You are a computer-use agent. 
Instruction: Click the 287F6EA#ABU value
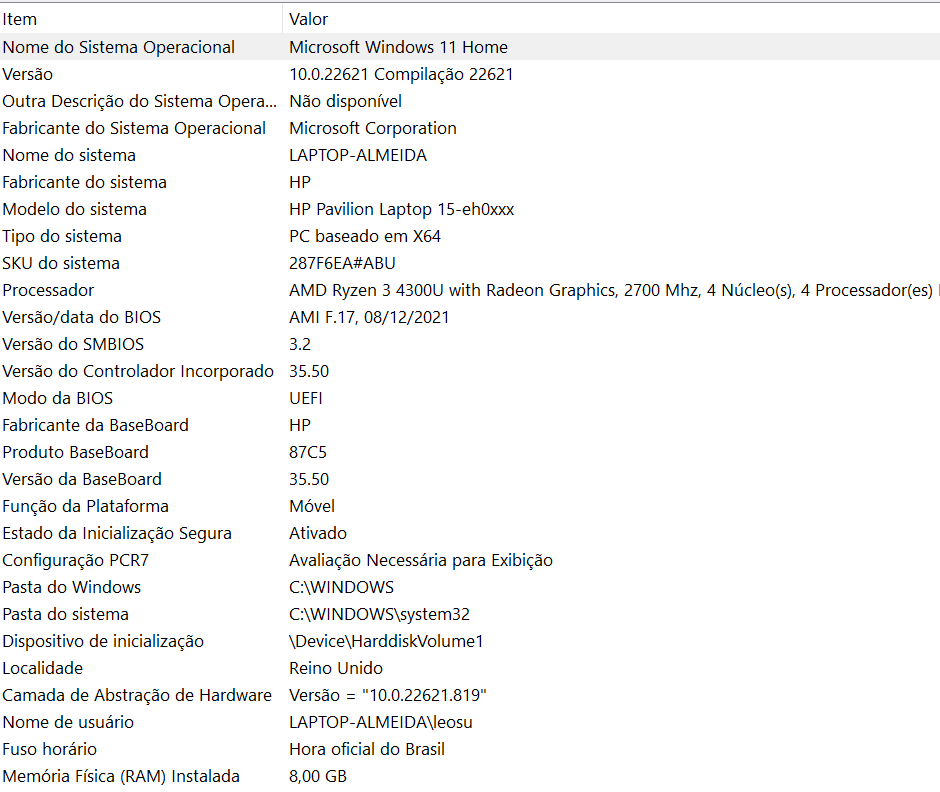tap(342, 263)
